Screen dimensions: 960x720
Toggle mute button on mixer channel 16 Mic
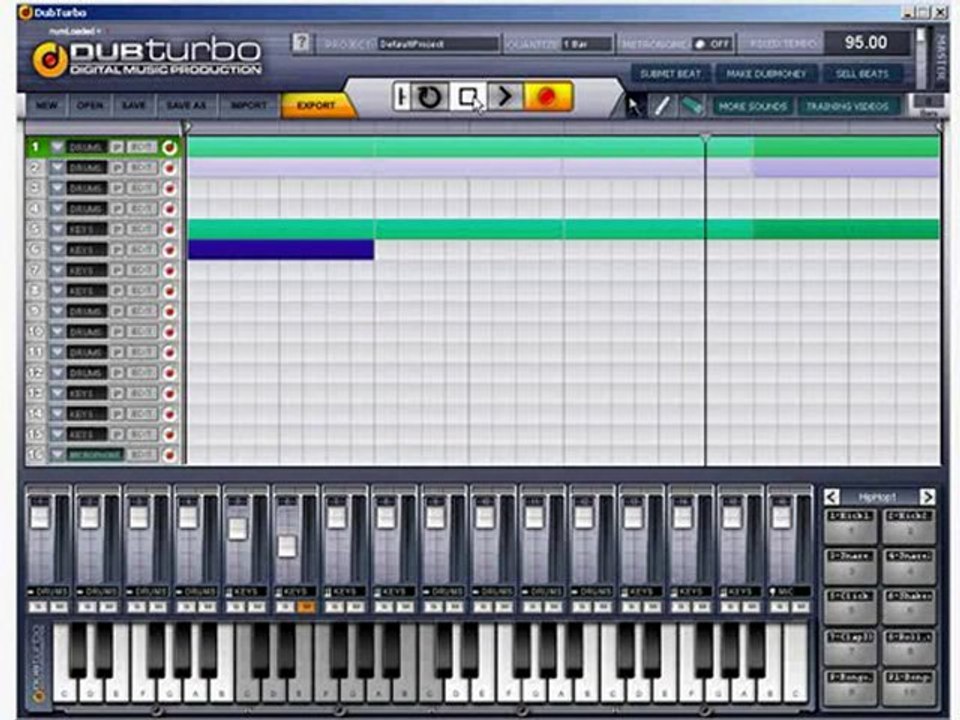point(800,607)
